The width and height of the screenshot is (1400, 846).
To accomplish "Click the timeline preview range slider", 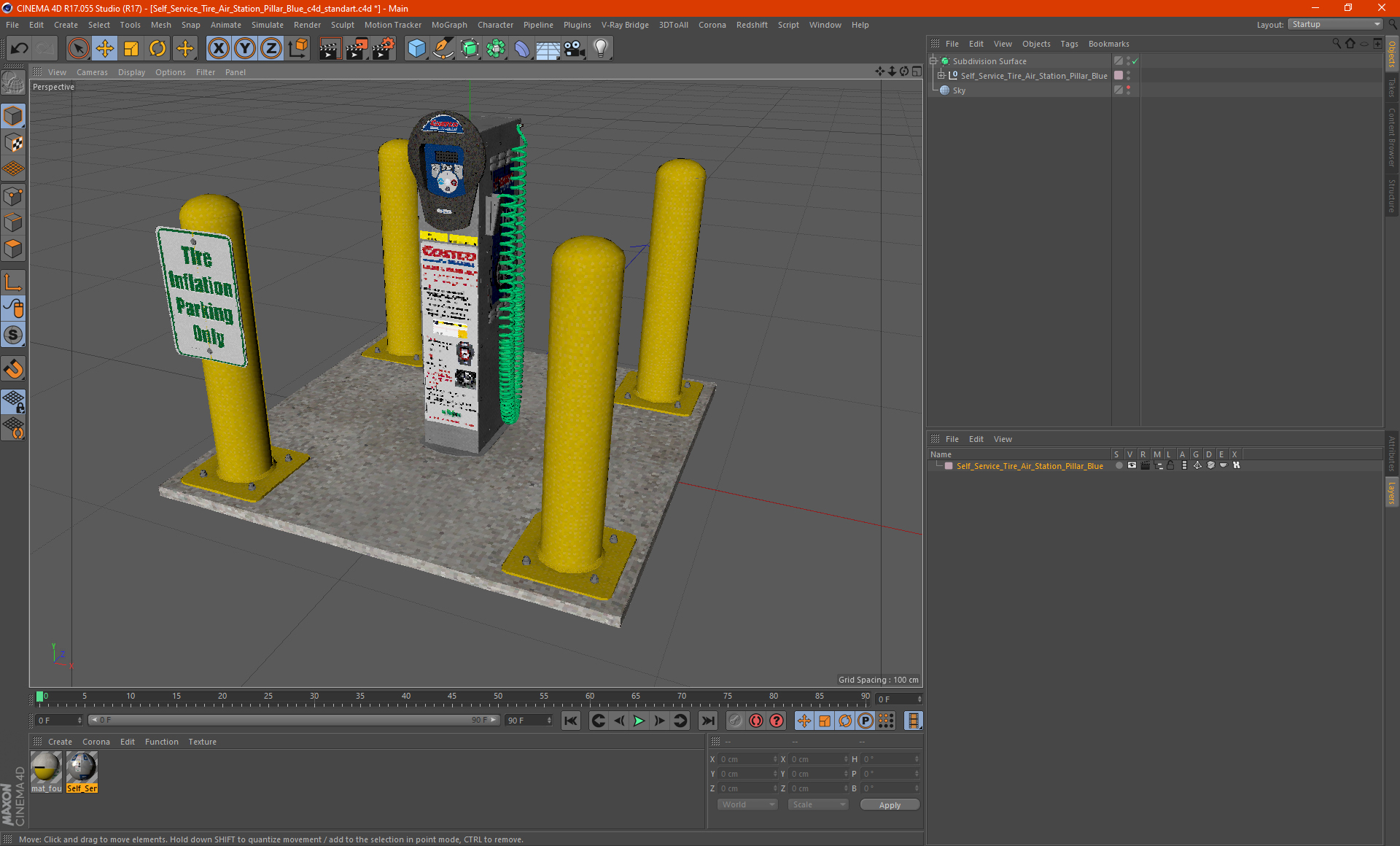I will [293, 720].
